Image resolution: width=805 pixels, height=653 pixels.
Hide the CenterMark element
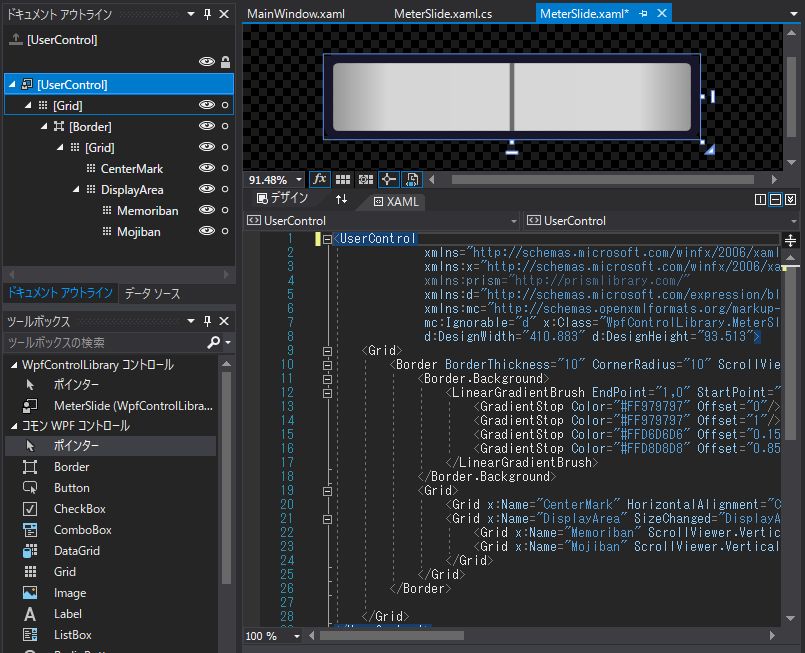pos(206,168)
